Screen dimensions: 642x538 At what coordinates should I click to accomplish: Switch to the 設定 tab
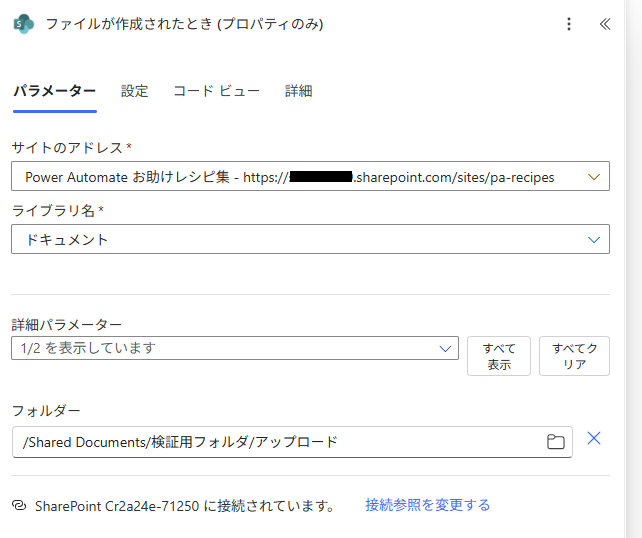point(134,91)
